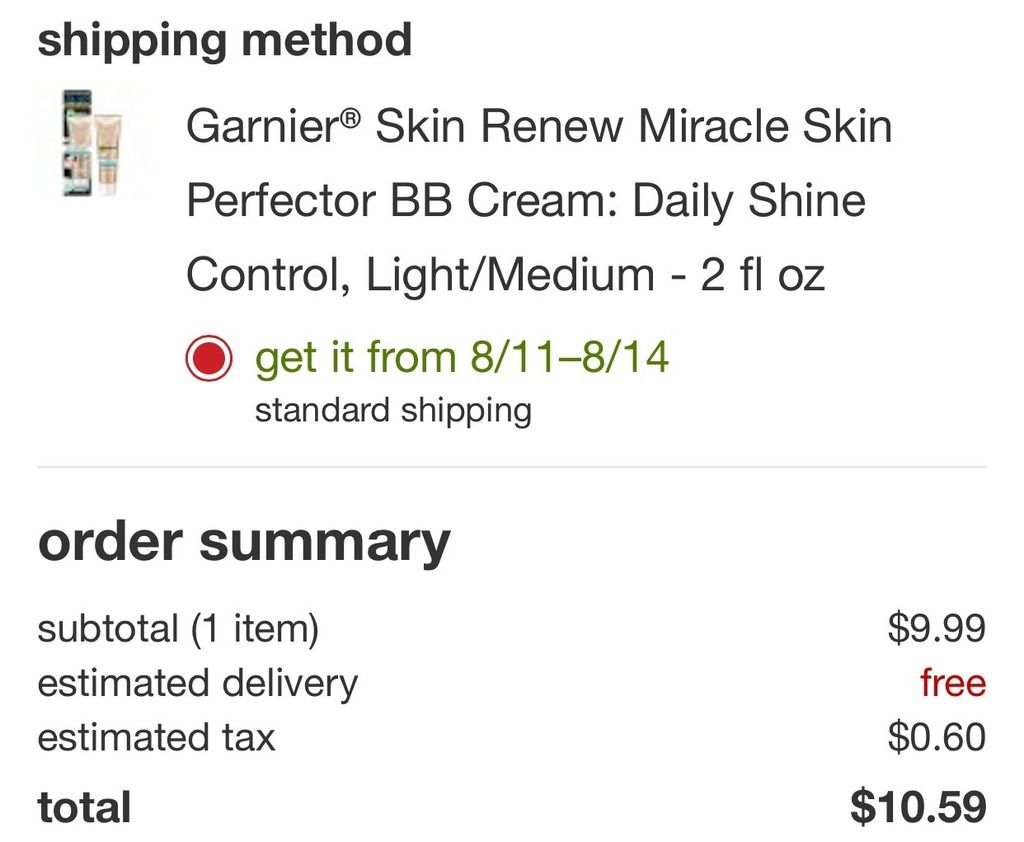Click the 'subtotal (1 item)' label
Screen dimensions: 1024x842
point(178,628)
